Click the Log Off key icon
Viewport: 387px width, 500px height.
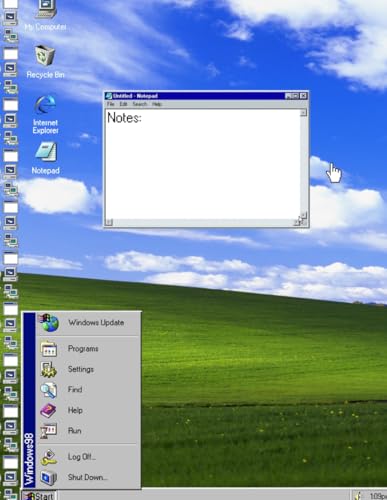click(49, 457)
